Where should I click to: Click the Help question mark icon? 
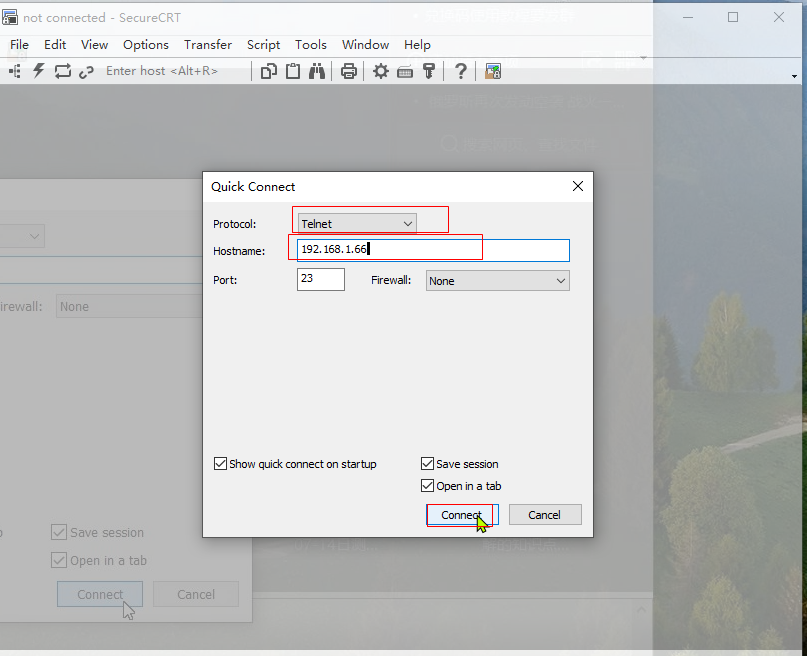461,71
